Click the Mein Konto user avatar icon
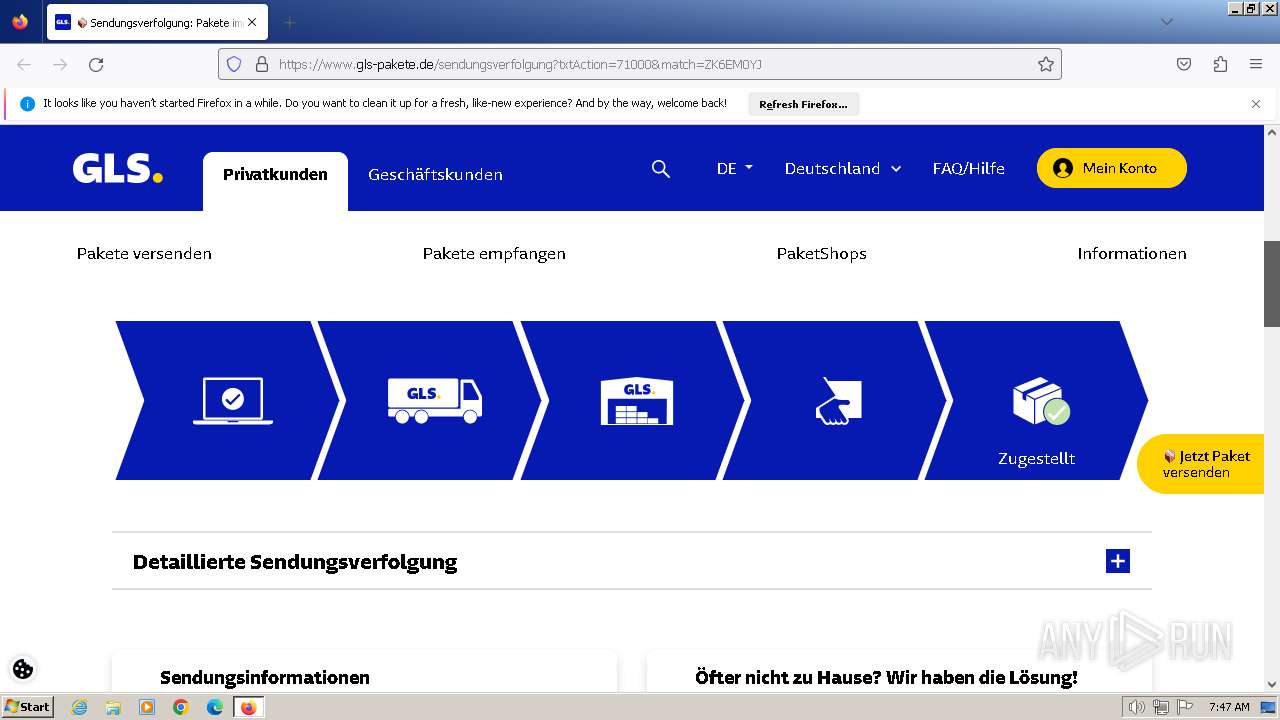The image size is (1280, 720). 1063,168
